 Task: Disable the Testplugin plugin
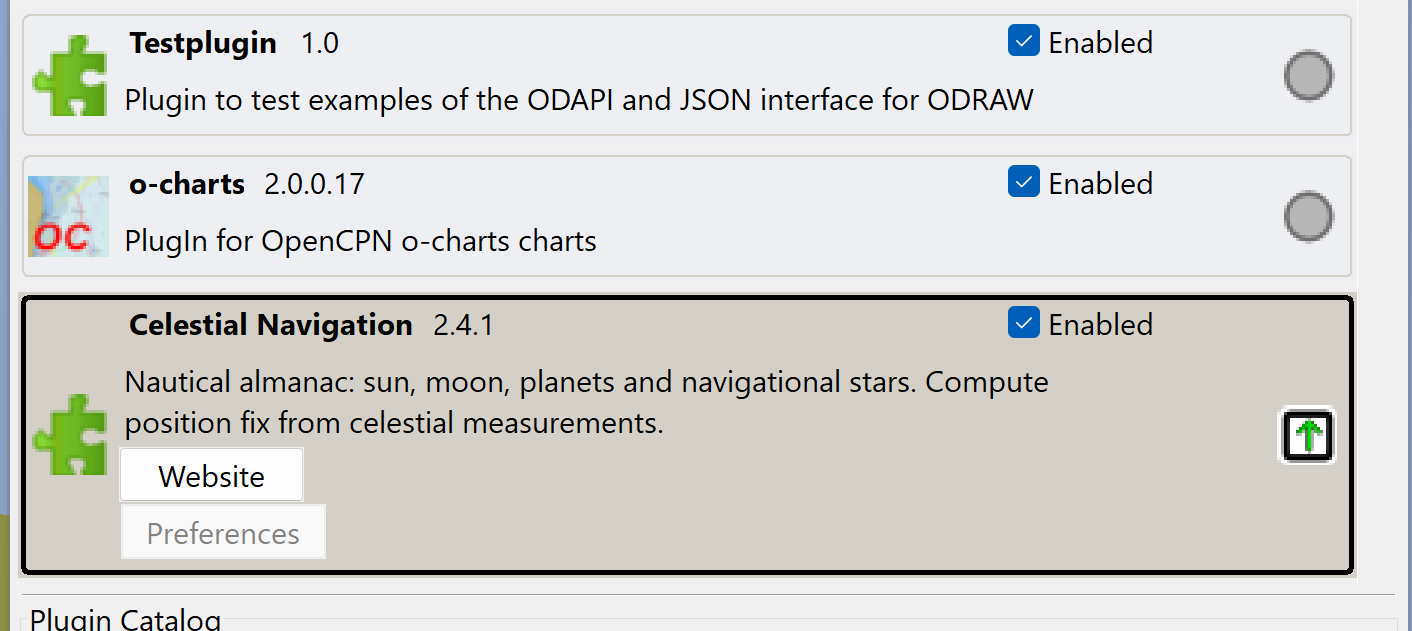click(x=1023, y=41)
